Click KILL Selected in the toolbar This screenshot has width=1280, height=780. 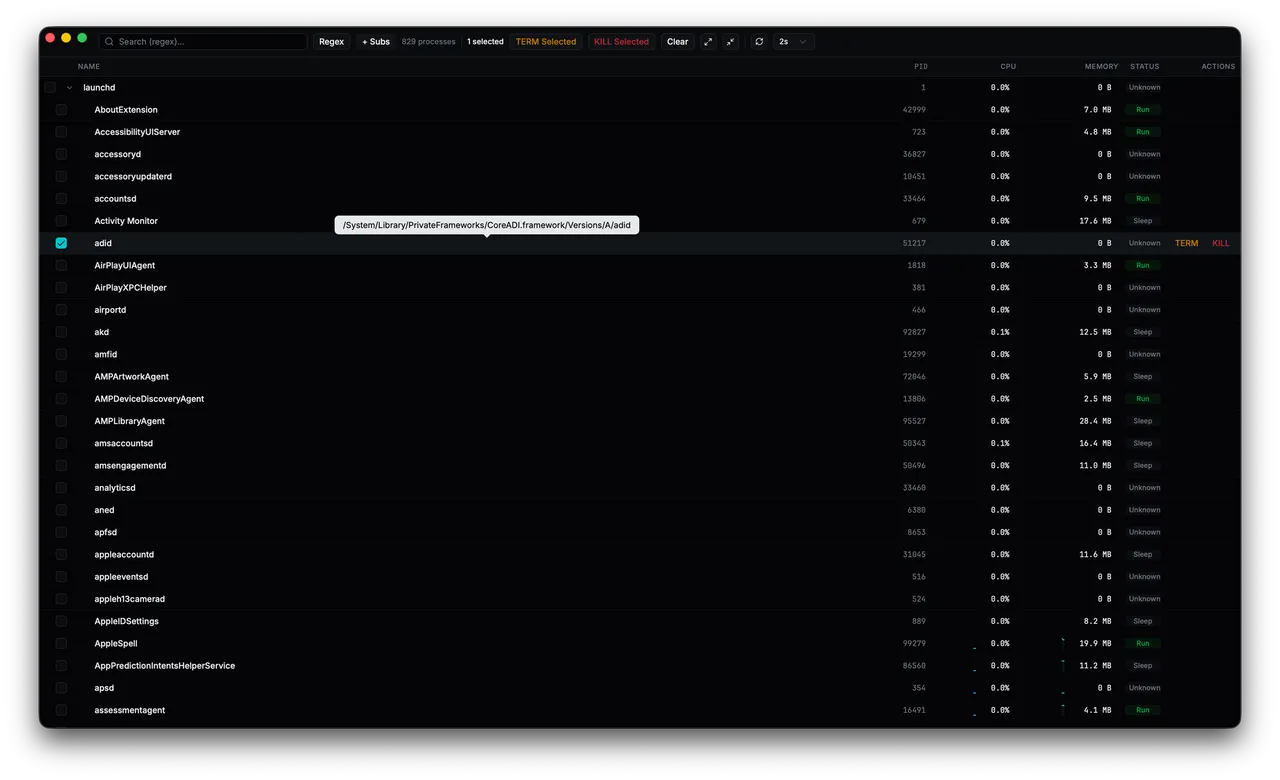point(622,42)
